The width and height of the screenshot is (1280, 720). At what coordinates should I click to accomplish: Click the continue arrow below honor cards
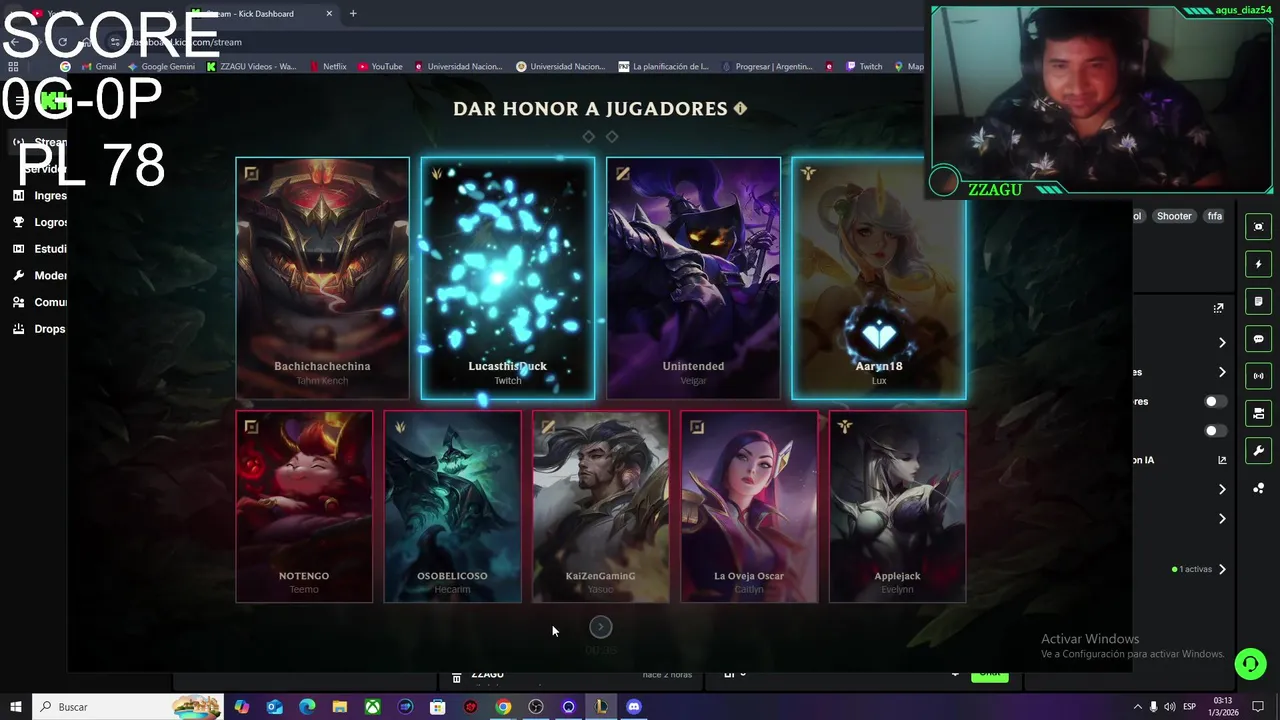point(600,627)
